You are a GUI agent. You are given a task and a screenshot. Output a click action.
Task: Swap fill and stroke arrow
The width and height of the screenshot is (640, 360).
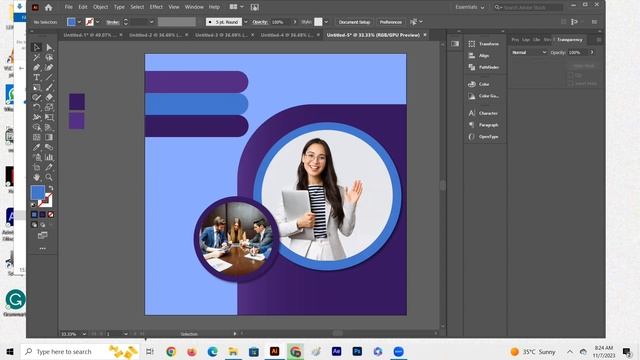click(51, 188)
